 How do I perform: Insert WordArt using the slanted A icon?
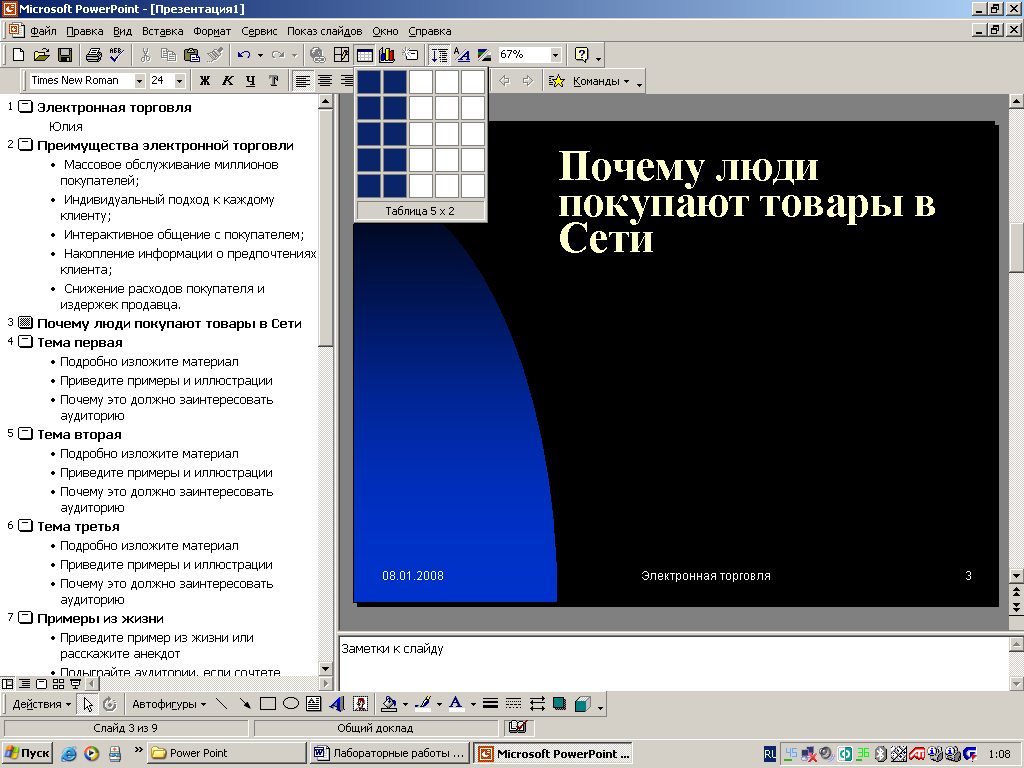click(x=337, y=704)
